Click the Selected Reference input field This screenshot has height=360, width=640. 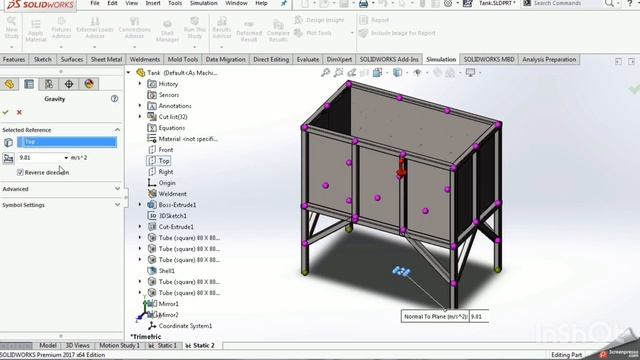(67, 142)
